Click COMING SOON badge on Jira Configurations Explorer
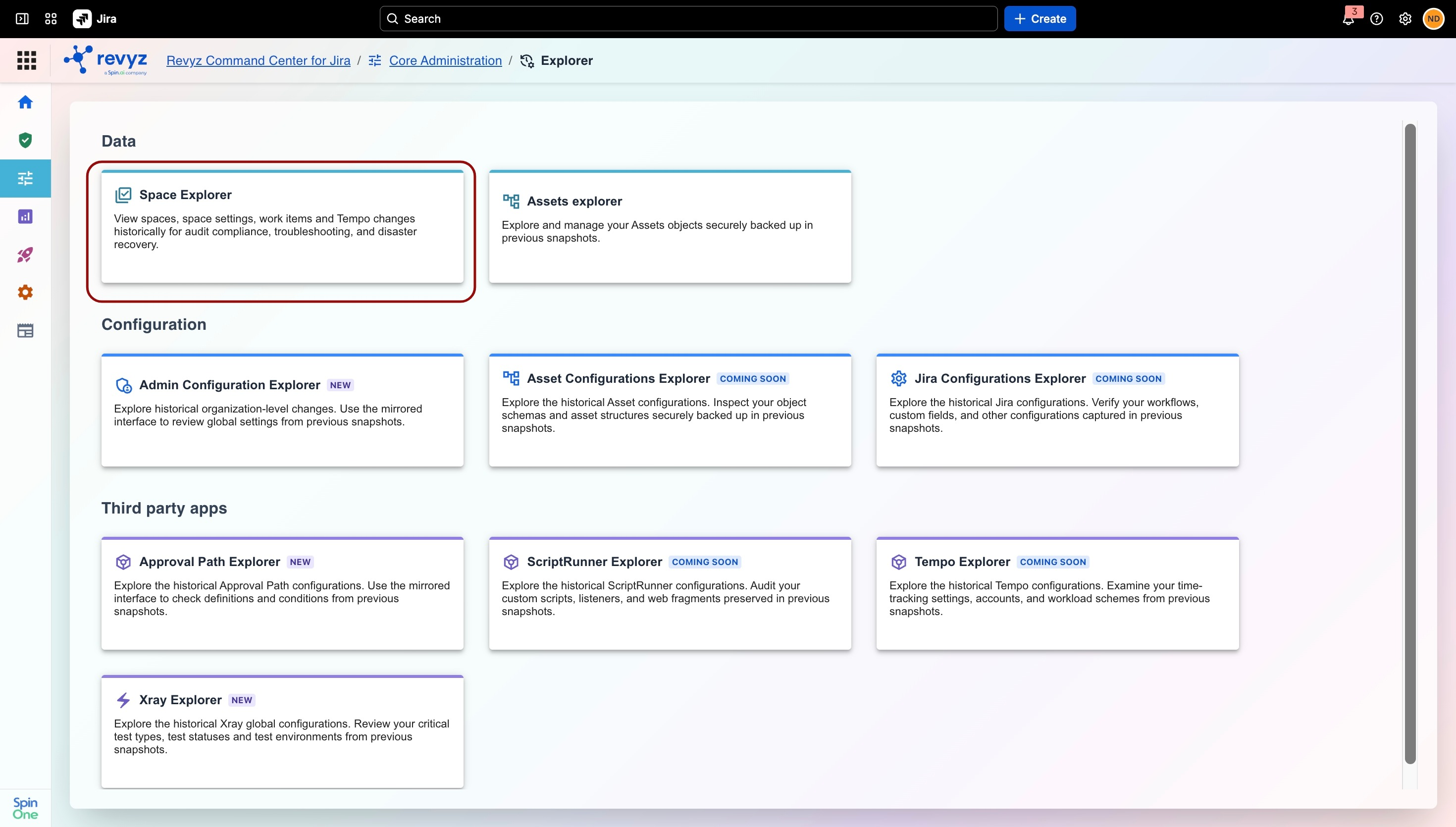 coord(1128,378)
